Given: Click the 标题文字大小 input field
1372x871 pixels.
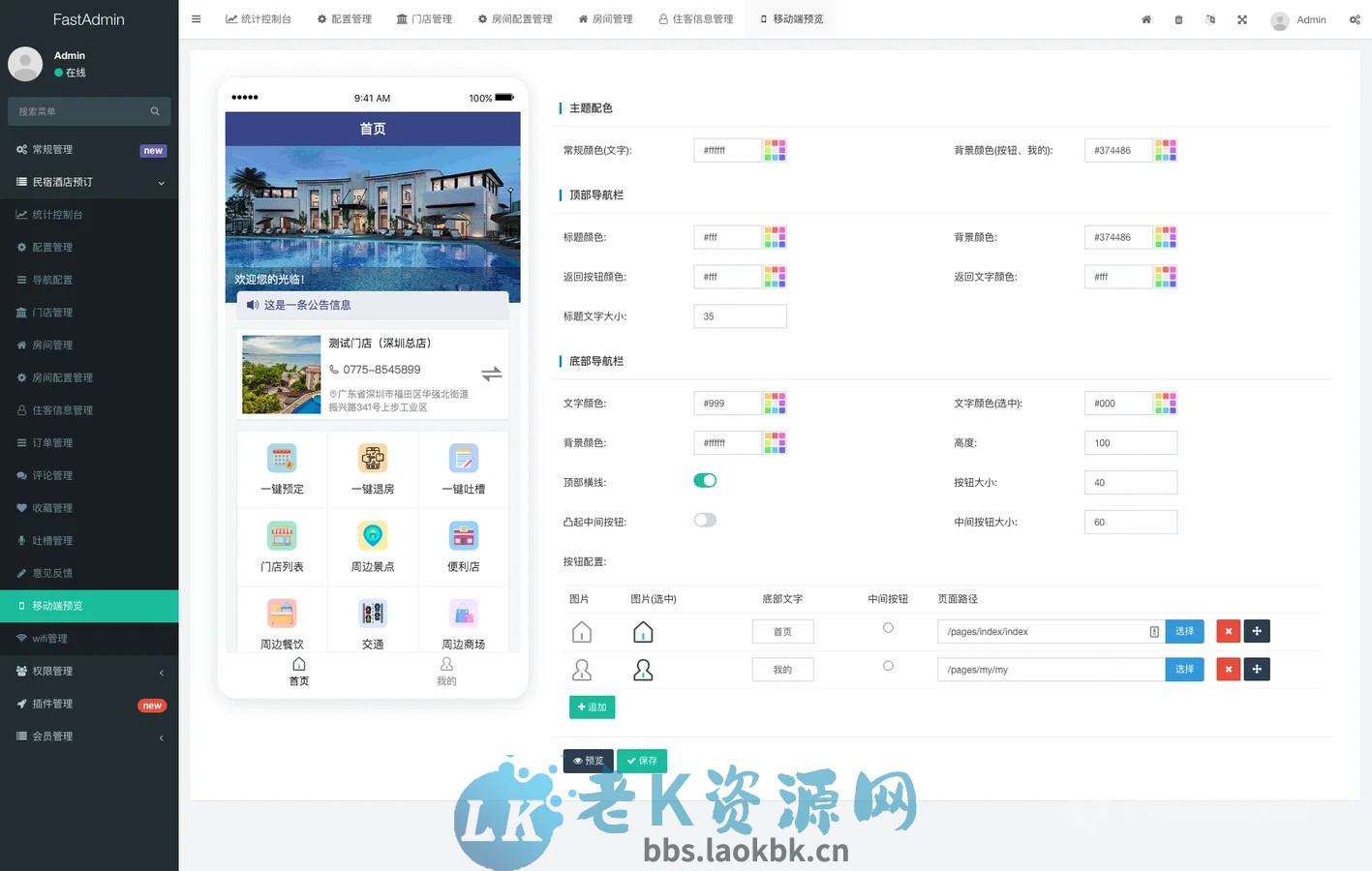Looking at the screenshot, I should pos(740,315).
